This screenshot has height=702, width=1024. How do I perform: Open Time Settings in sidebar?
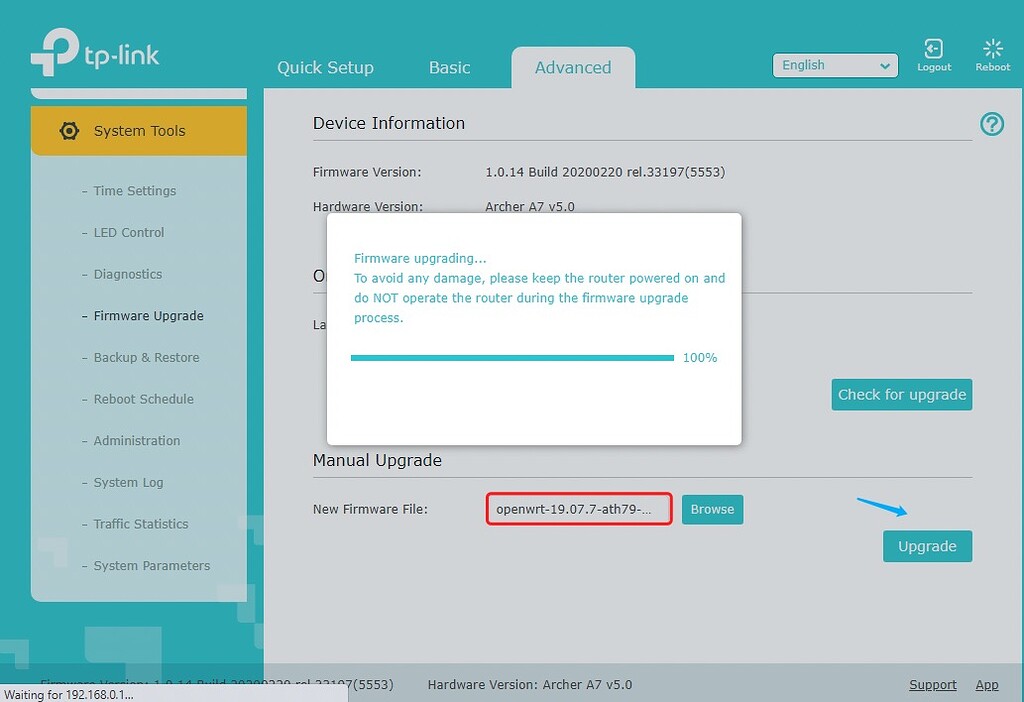point(135,191)
